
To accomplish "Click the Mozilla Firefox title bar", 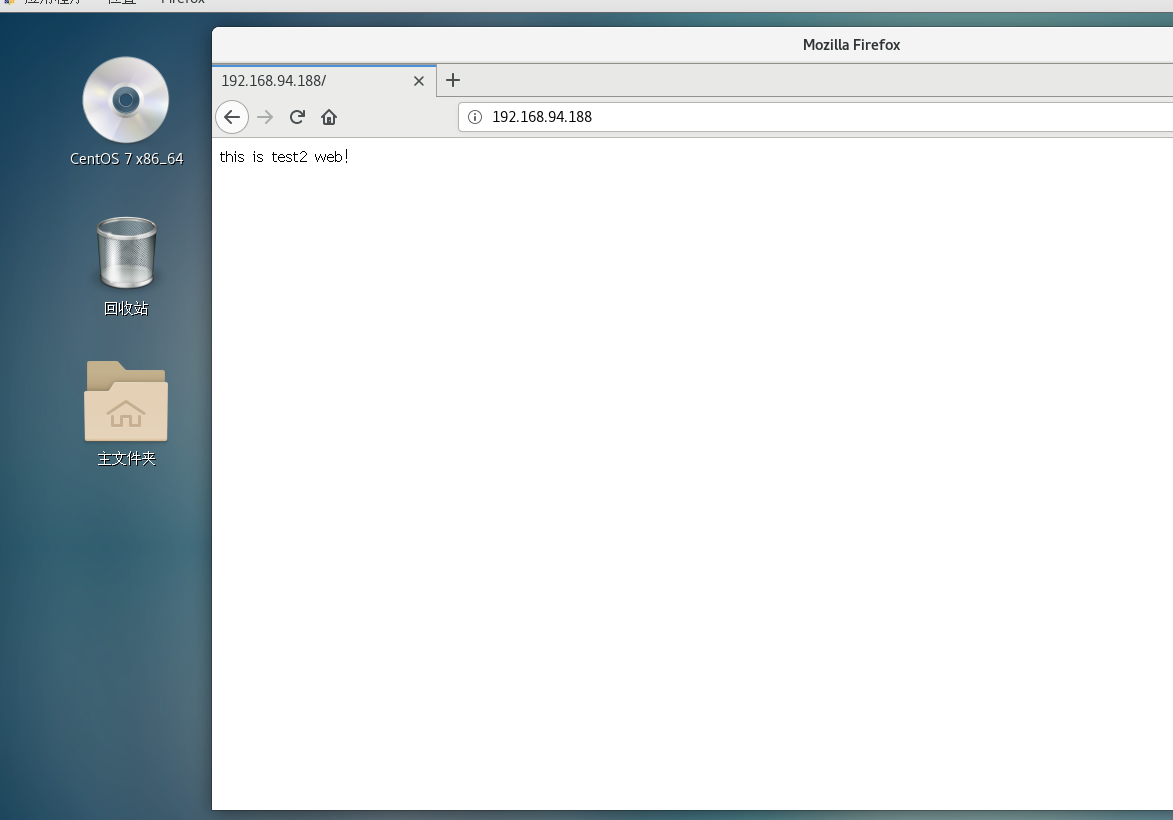I will point(692,45).
